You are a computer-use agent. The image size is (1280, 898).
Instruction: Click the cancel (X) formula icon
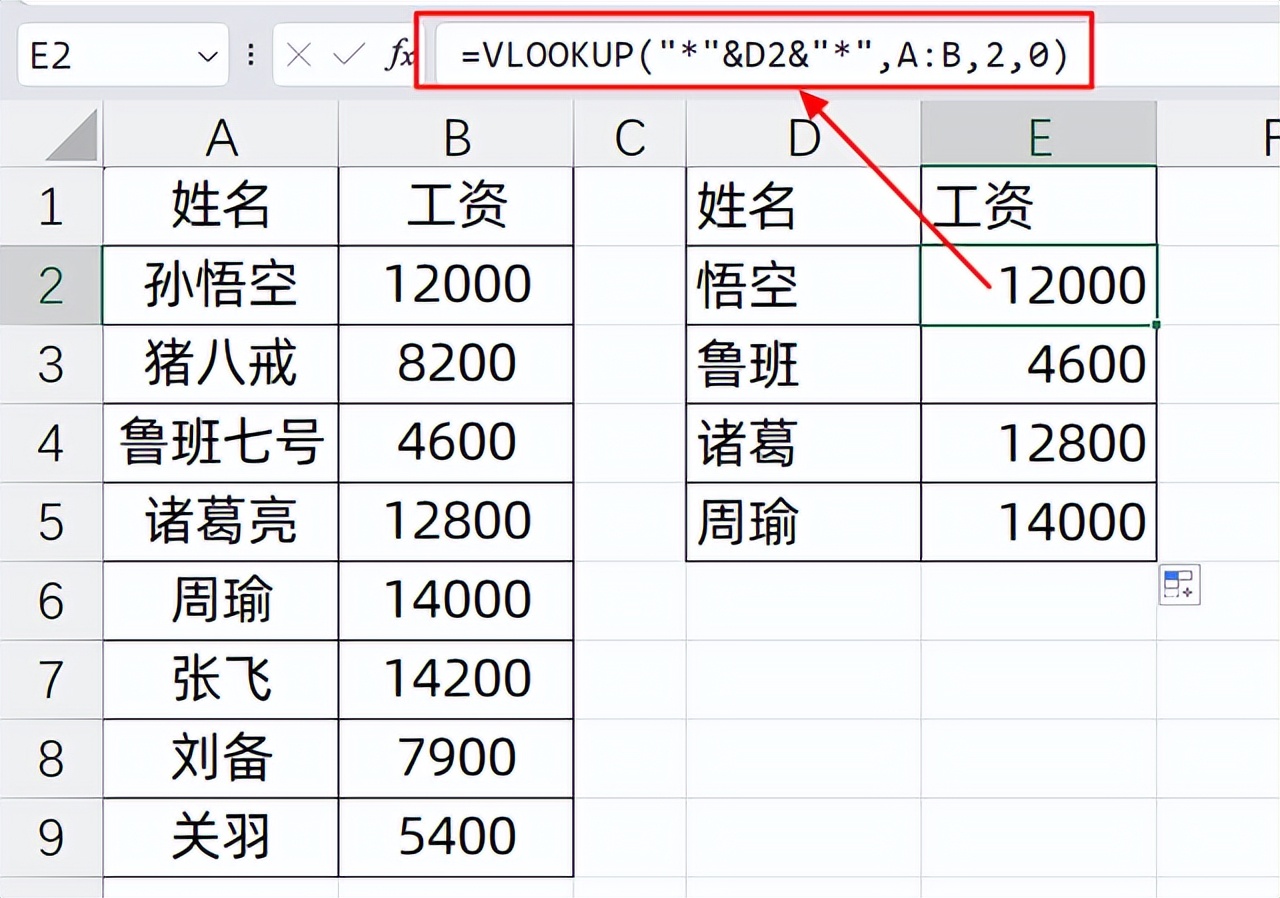pyautogui.click(x=299, y=55)
